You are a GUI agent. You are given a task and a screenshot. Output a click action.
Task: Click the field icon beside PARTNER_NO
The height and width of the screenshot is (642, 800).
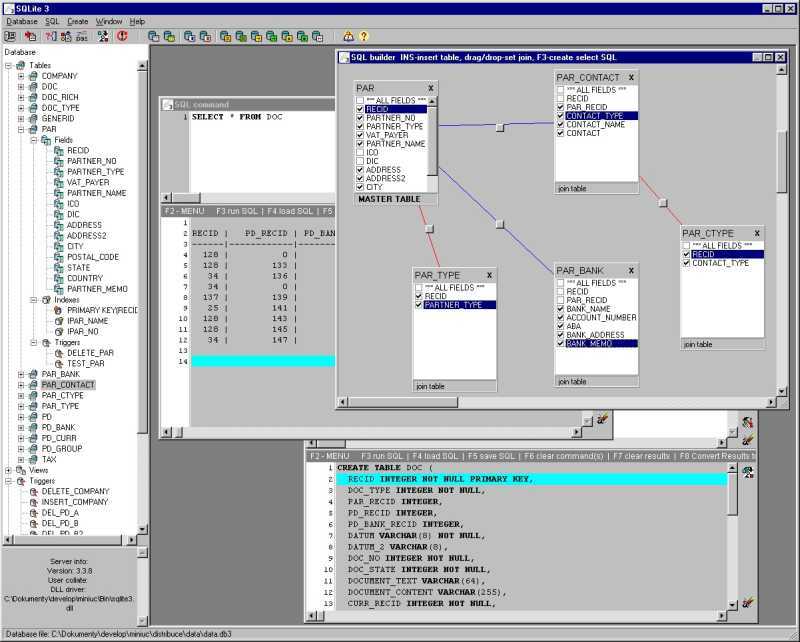click(x=59, y=161)
